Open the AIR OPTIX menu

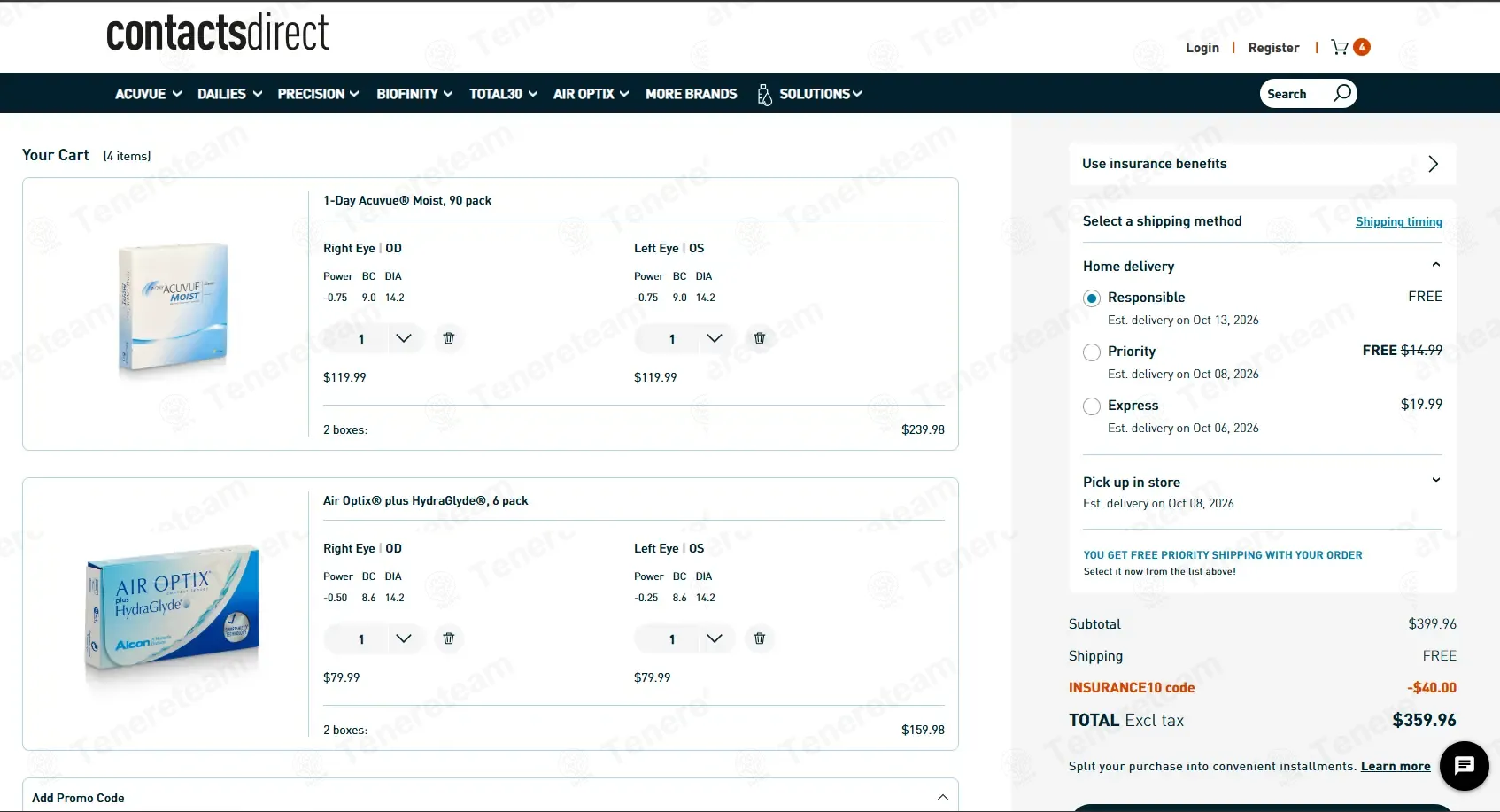591,94
